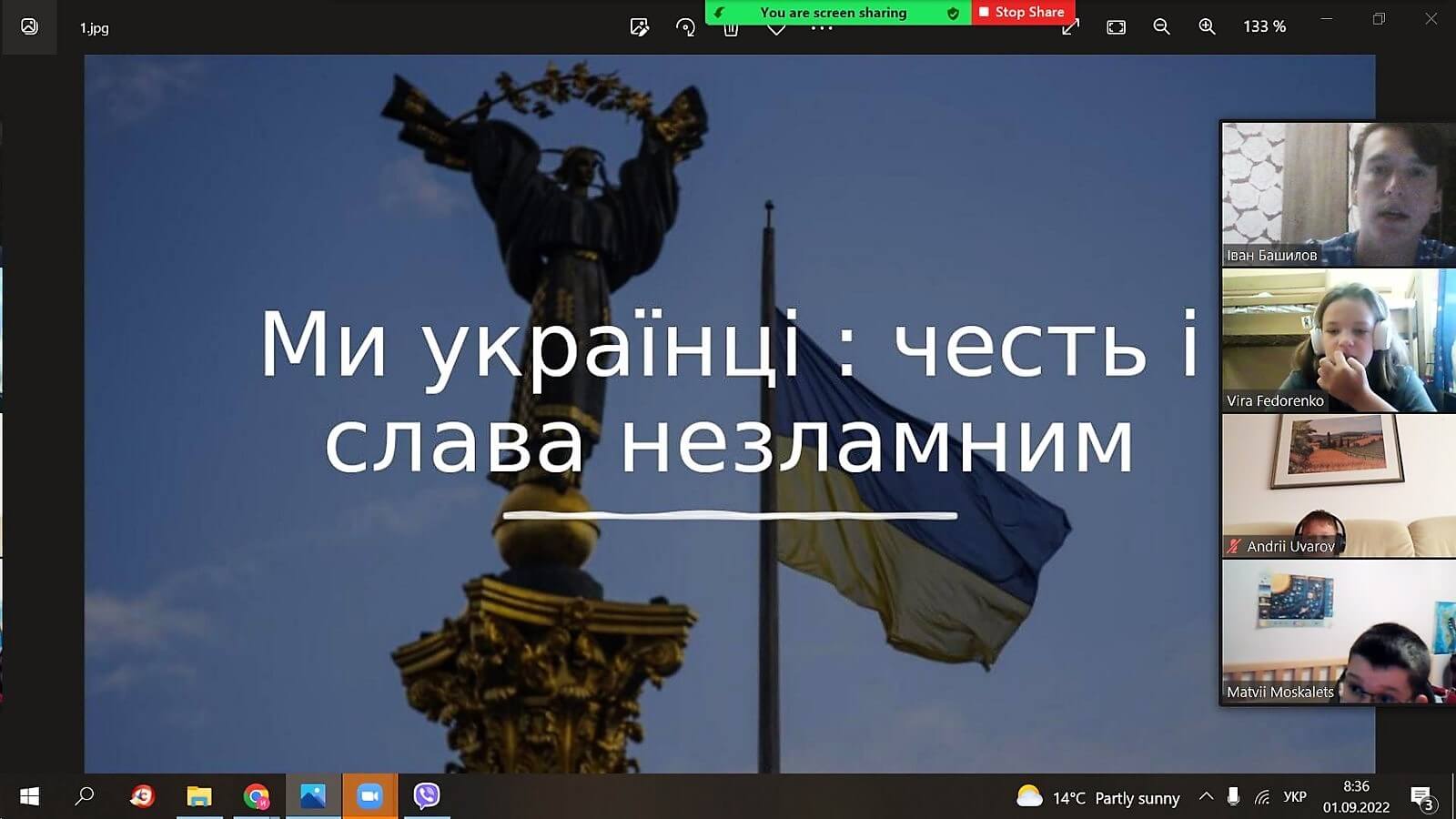Image resolution: width=1456 pixels, height=819 pixels.
Task: Select Іван Башилов's video thumbnail
Action: coord(1338,194)
